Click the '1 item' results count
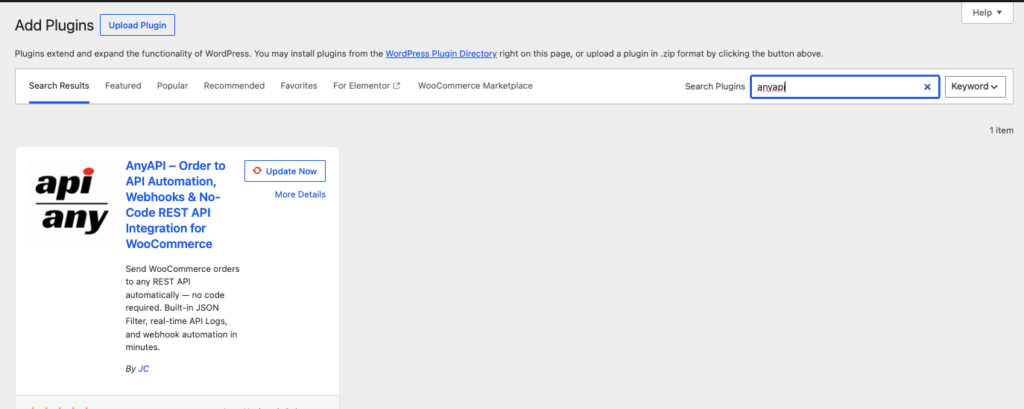This screenshot has height=409, width=1024. (x=1001, y=131)
